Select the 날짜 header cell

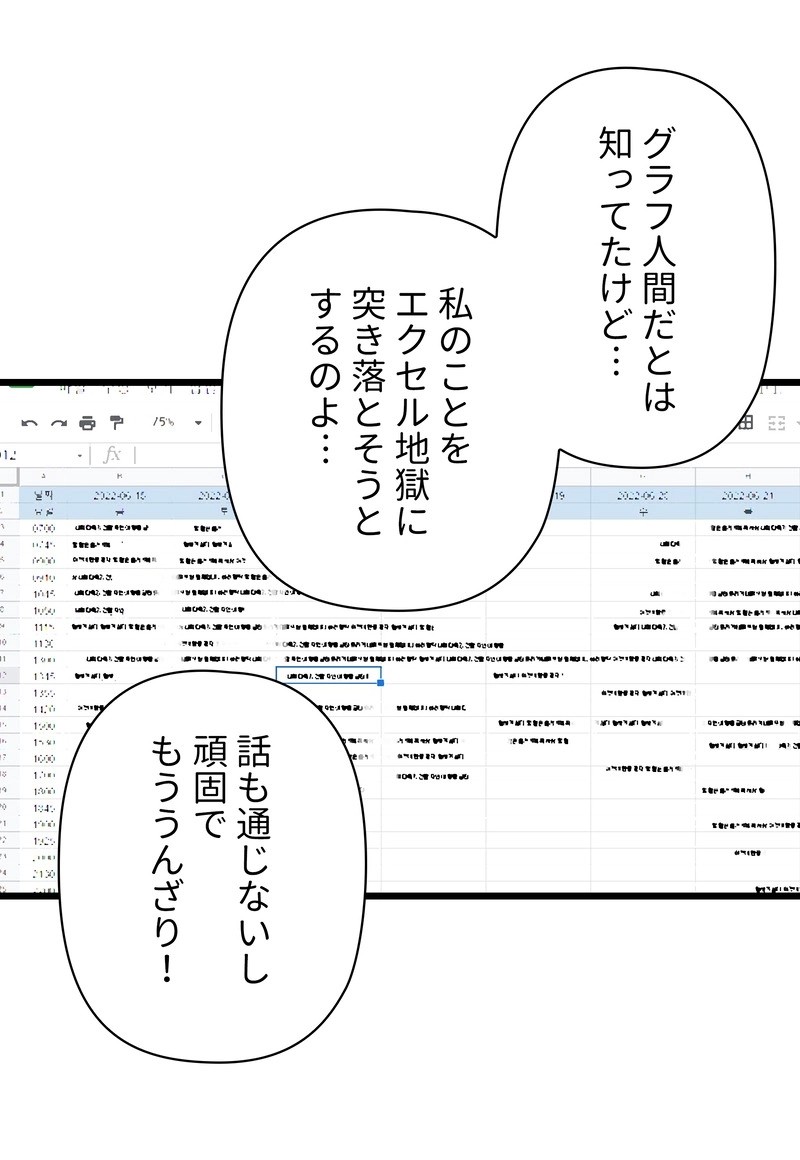(x=43, y=495)
